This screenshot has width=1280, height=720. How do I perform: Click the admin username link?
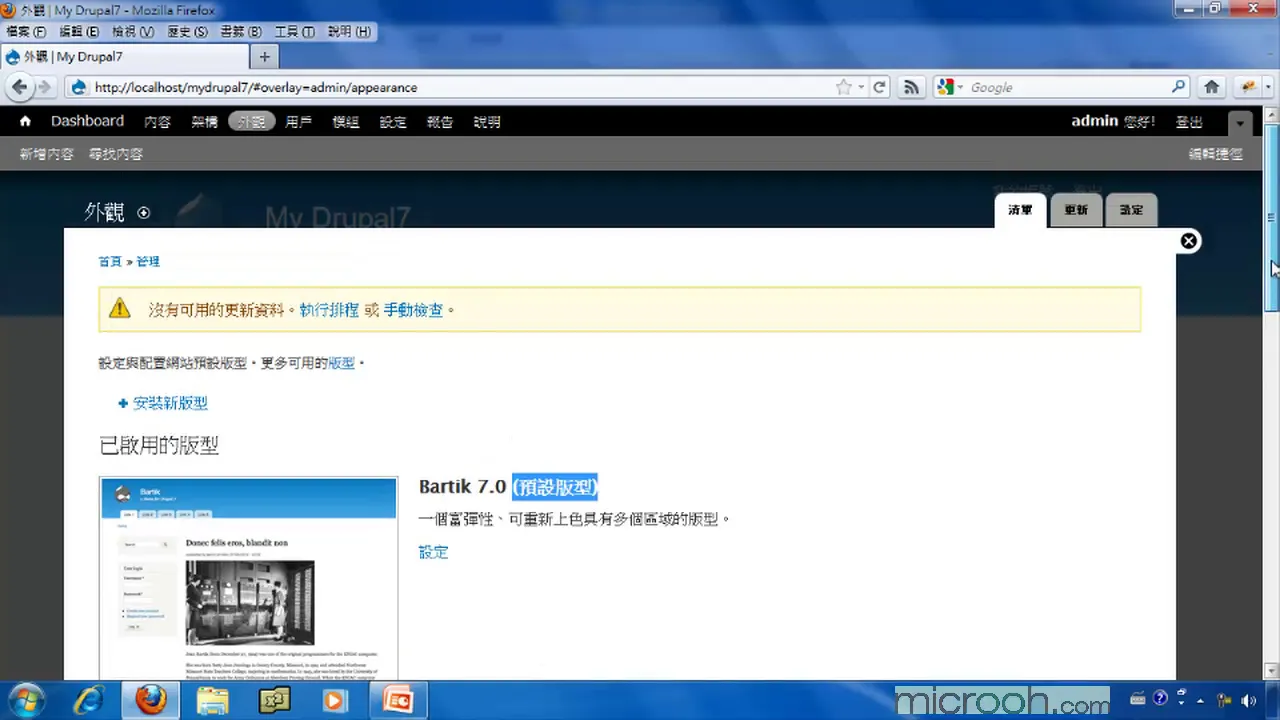[x=1094, y=121]
